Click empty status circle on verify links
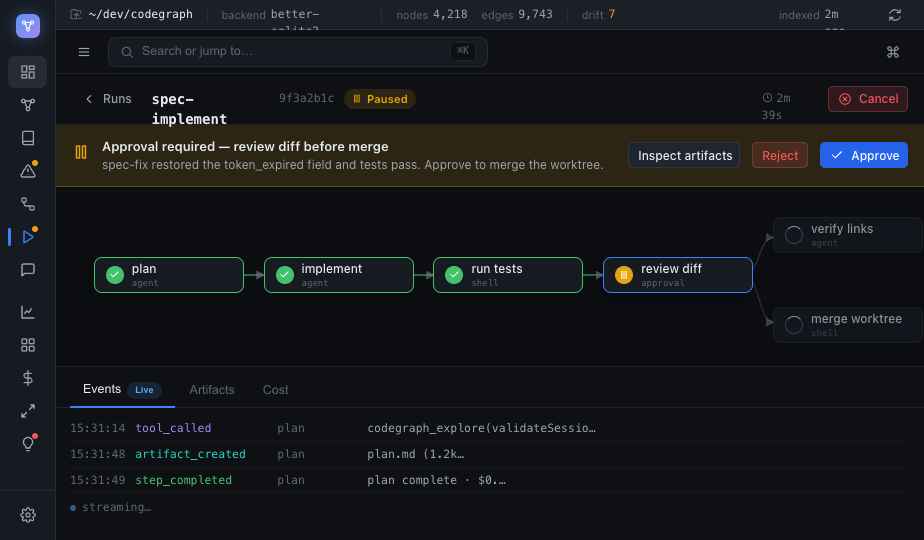Image resolution: width=924 pixels, height=540 pixels. click(794, 235)
